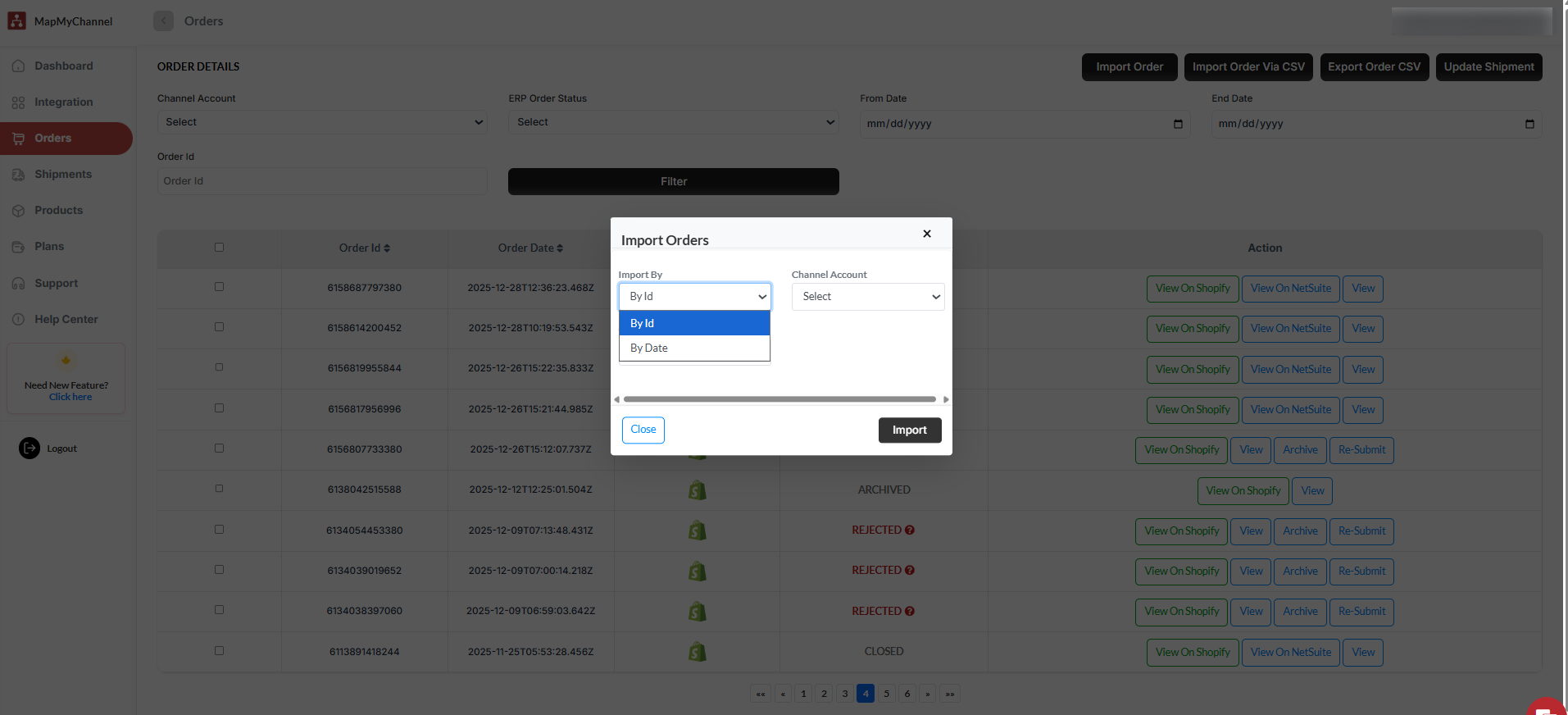Select checkbox for order 6113891418244
The width and height of the screenshot is (1568, 715).
[x=219, y=651]
